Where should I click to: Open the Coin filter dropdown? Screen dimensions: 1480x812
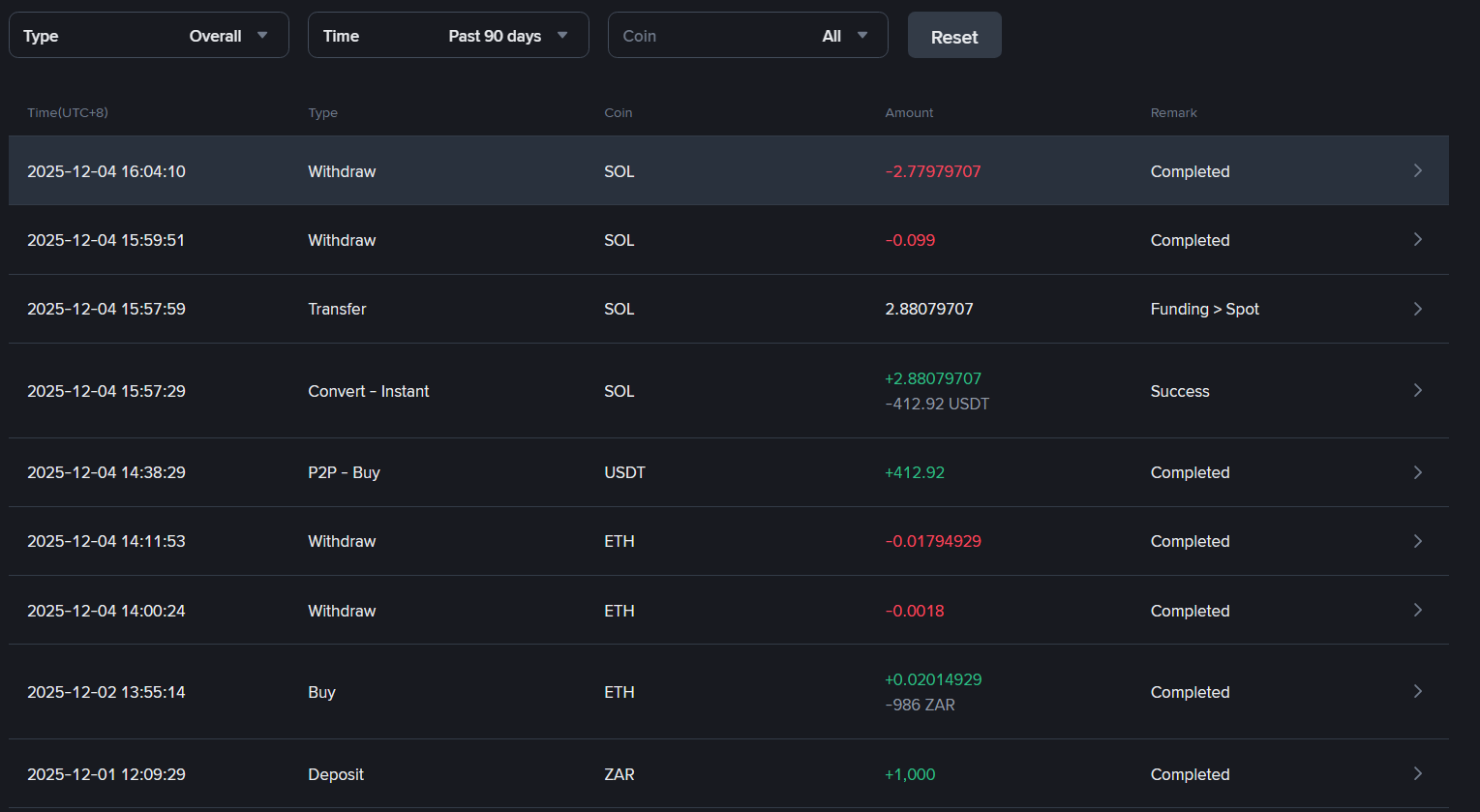pos(747,36)
